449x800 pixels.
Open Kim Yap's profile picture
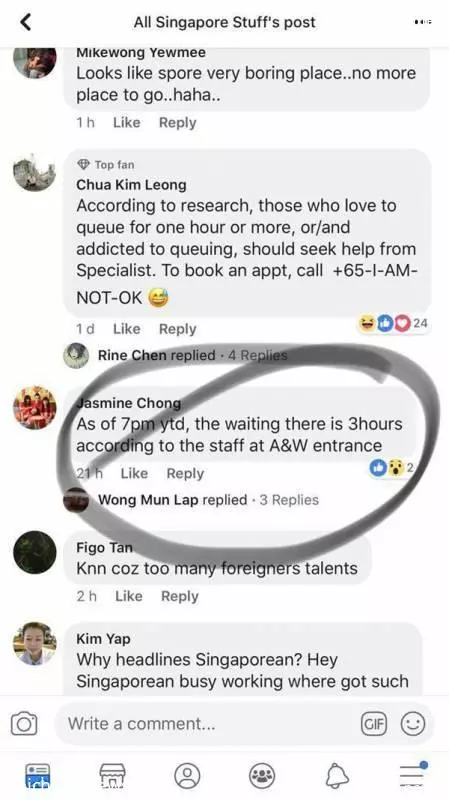[x=35, y=643]
